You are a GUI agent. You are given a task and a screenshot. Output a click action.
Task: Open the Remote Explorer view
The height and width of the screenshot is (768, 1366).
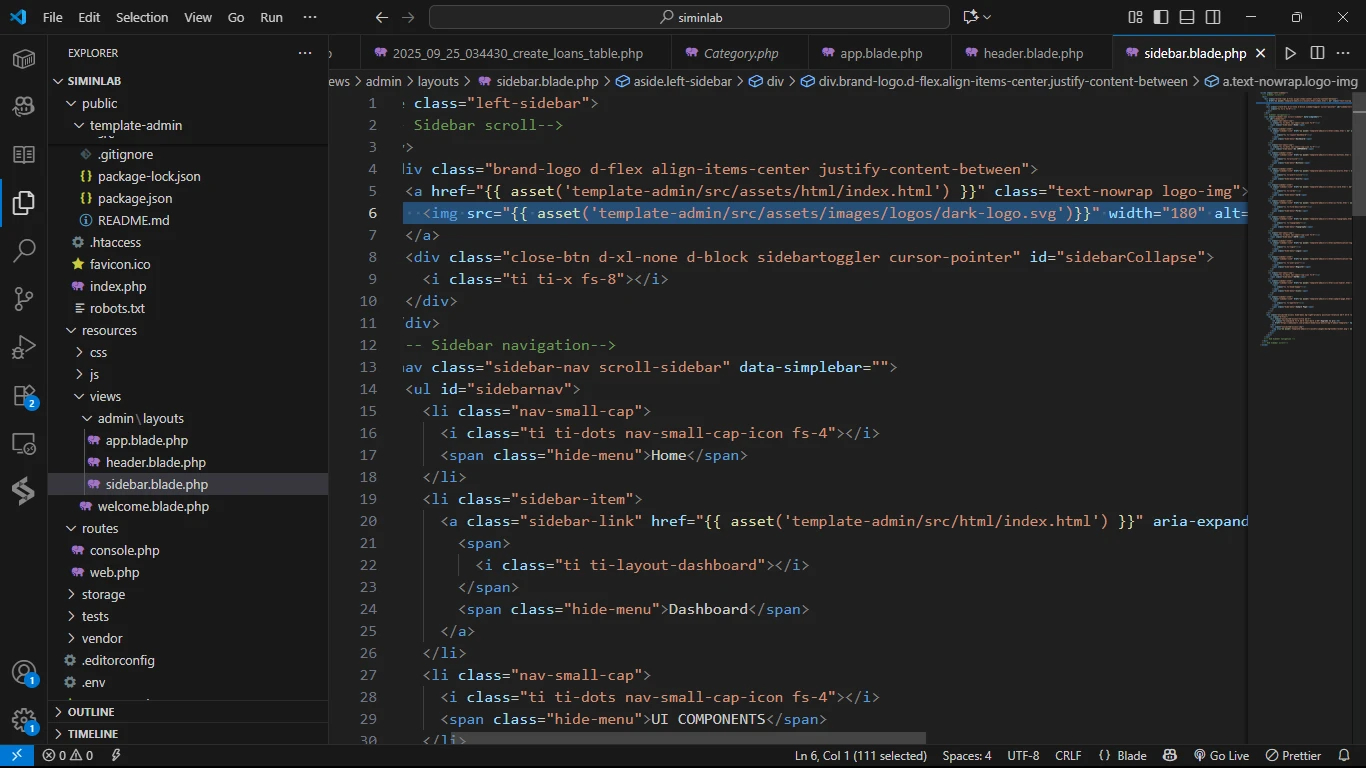[x=24, y=444]
